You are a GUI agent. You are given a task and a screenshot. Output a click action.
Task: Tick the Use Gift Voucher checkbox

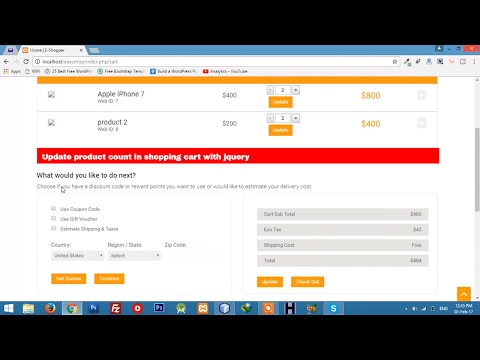(x=53, y=218)
